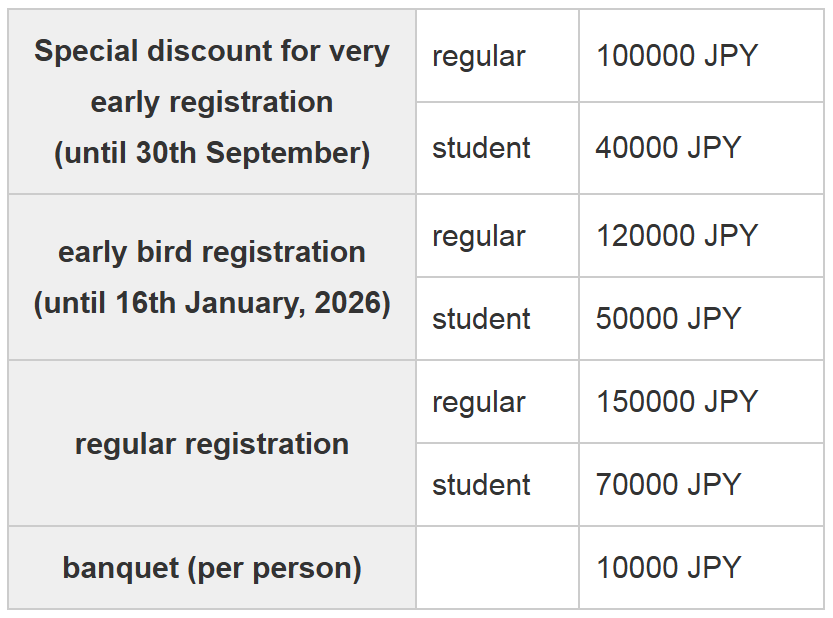Select the 100000 JPY price cell
The image size is (833, 618).
tap(677, 56)
